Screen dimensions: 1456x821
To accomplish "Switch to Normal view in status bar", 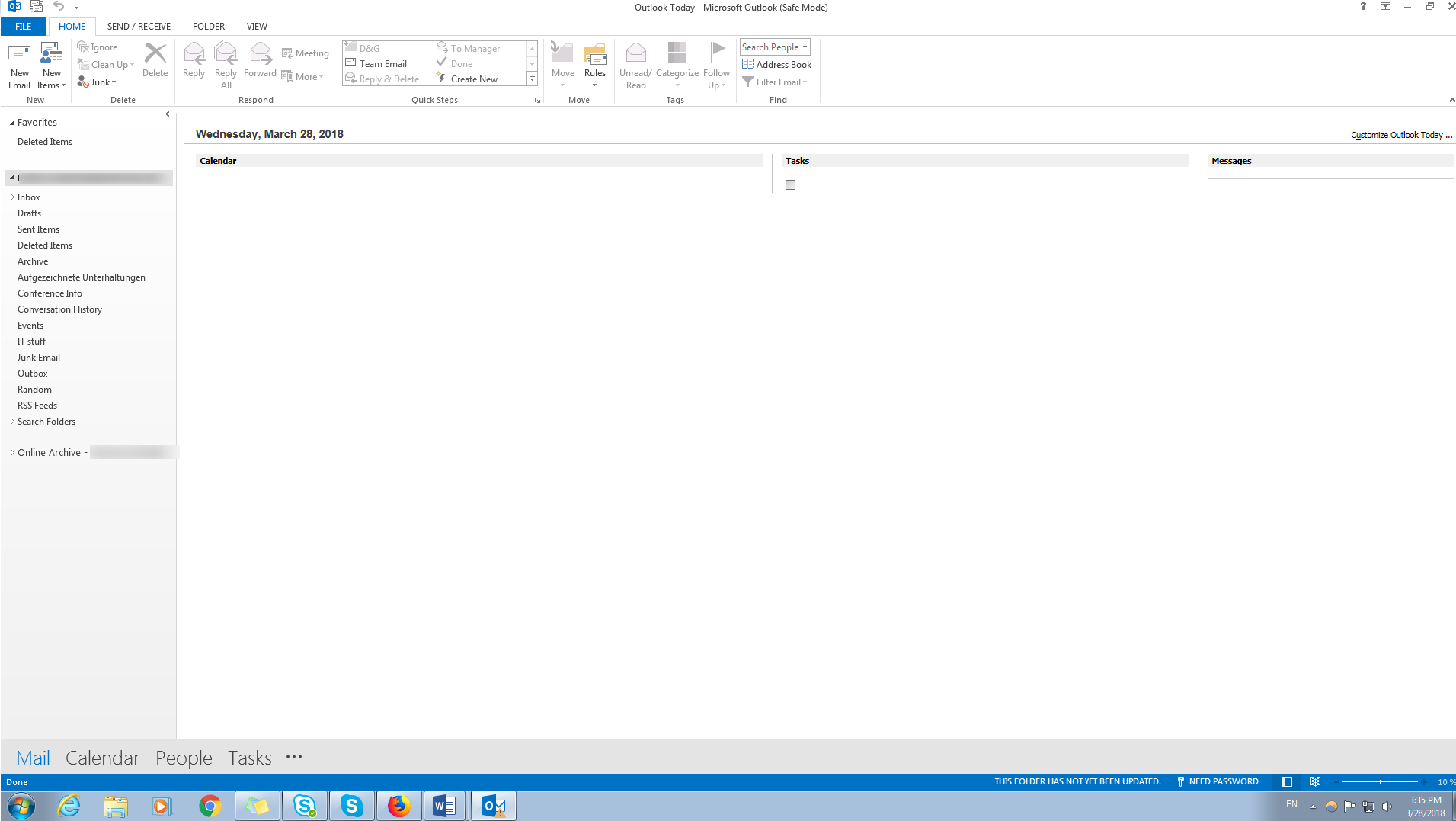I will (x=1287, y=782).
